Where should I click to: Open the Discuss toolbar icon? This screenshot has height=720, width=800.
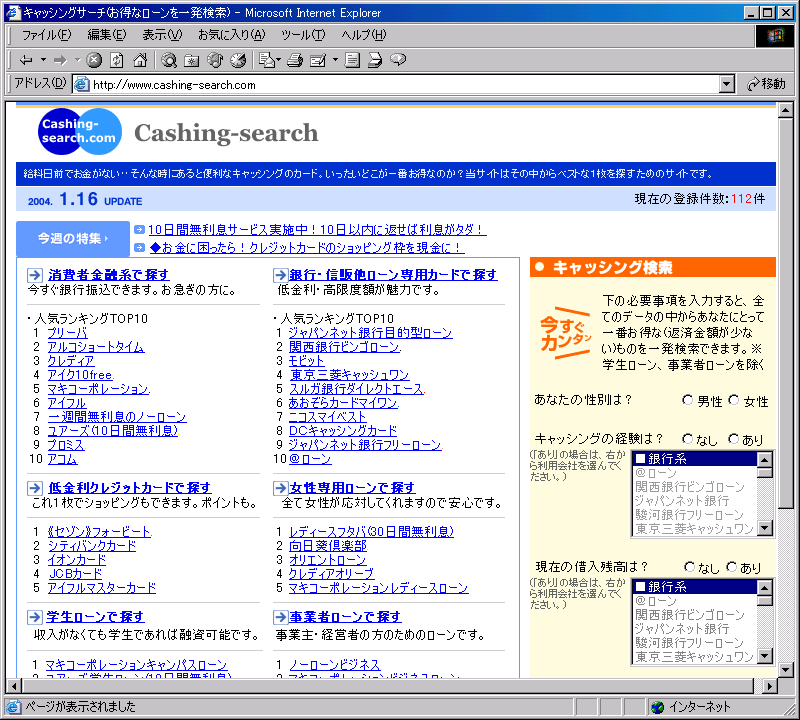click(352, 60)
